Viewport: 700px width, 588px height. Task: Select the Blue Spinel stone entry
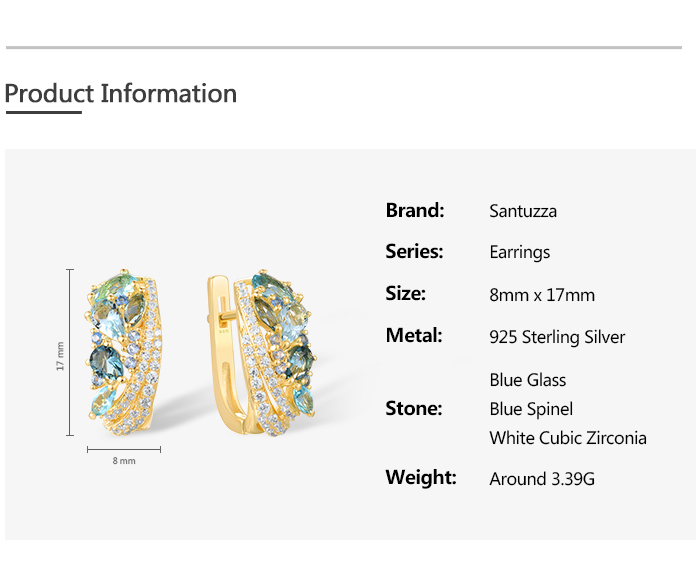pyautogui.click(x=531, y=409)
